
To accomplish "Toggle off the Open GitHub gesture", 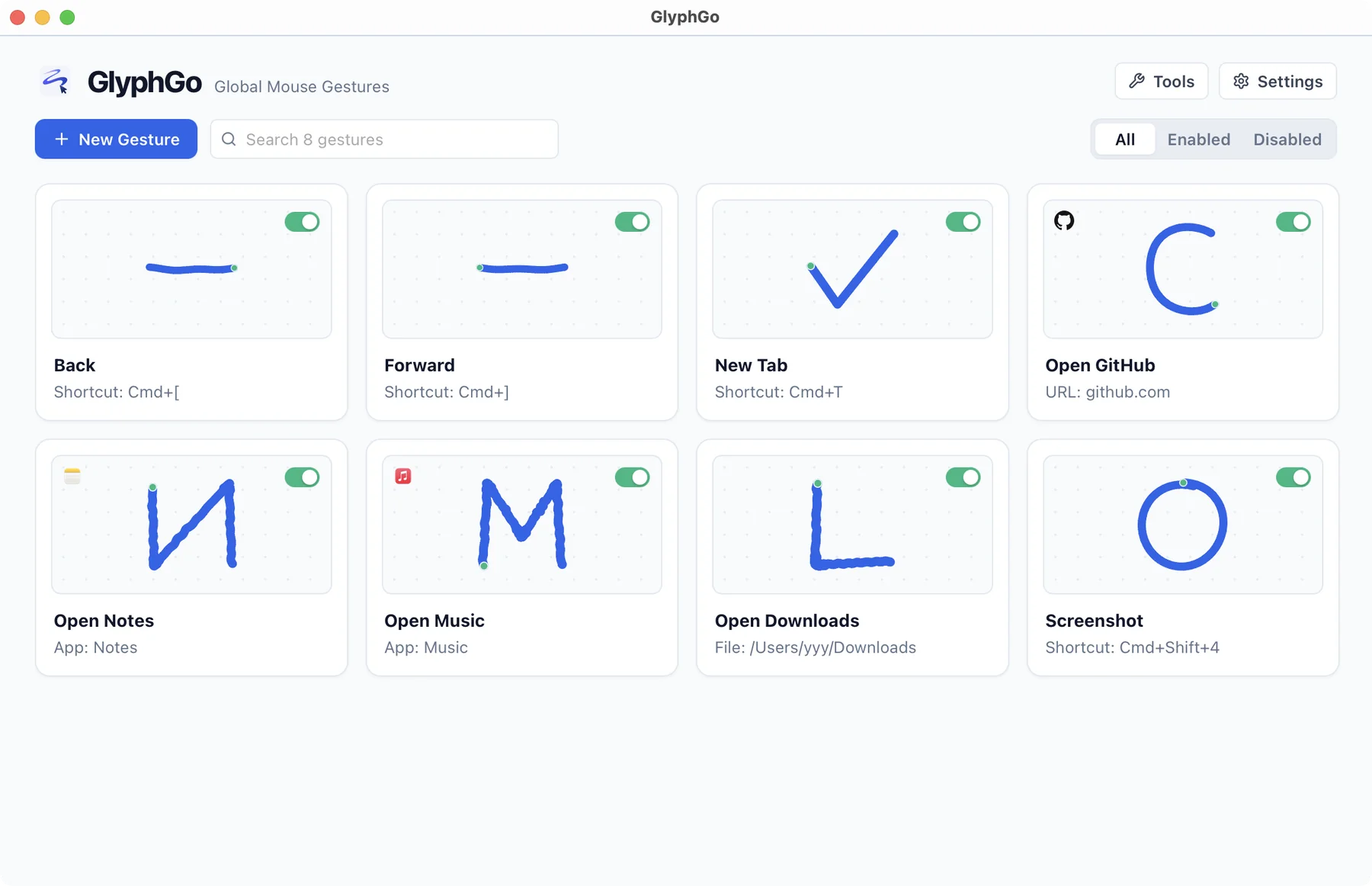I will (x=1293, y=222).
